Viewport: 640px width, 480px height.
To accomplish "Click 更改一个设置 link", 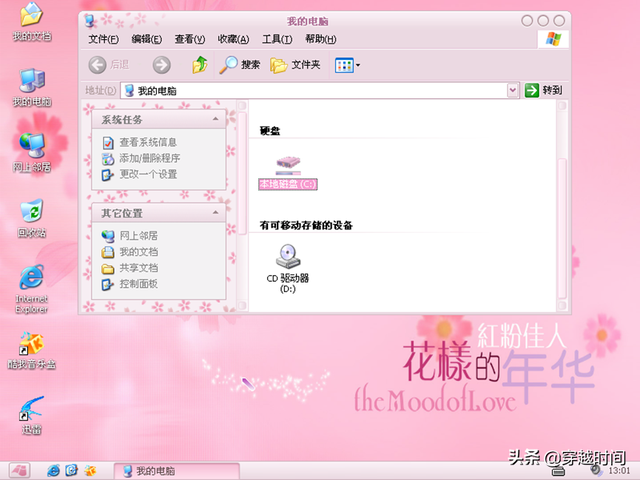I will coord(148,174).
